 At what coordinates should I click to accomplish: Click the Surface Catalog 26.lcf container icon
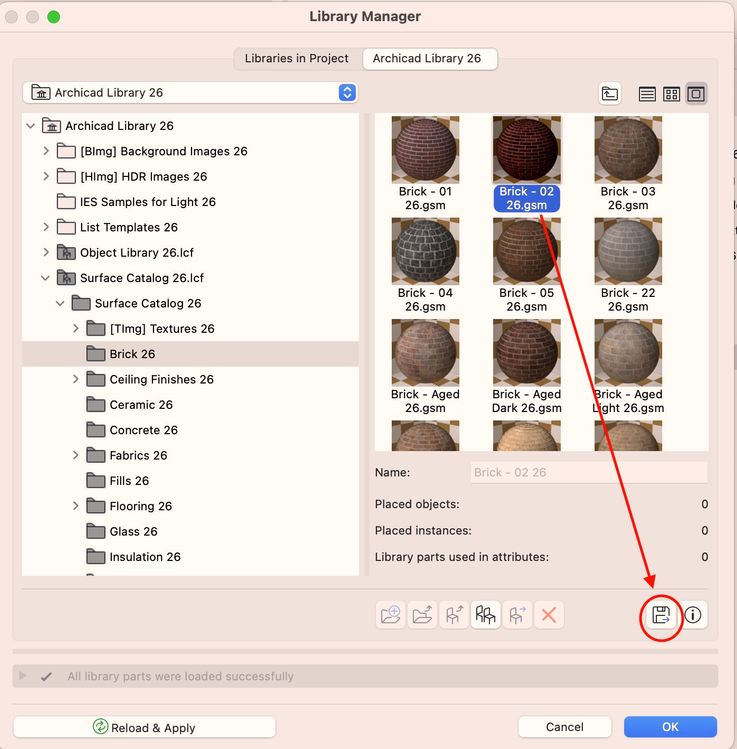point(66,278)
